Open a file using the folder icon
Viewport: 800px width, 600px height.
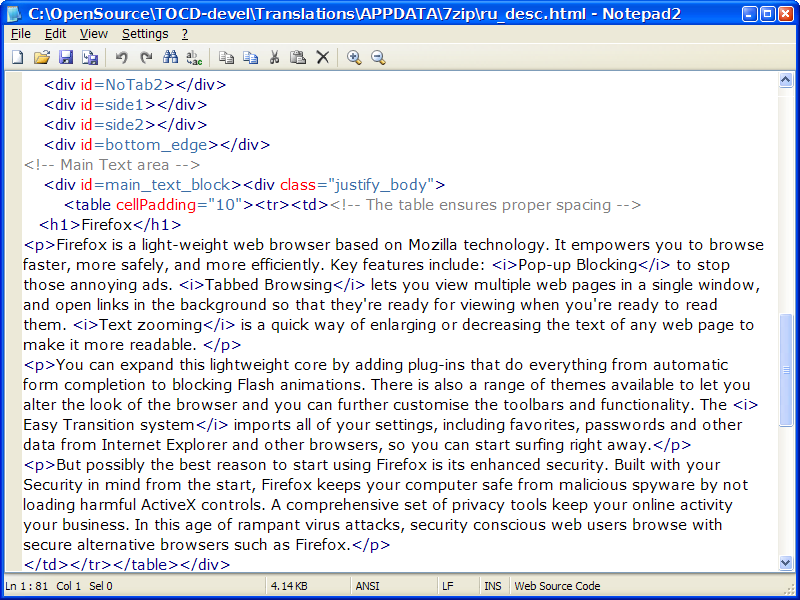click(x=42, y=57)
